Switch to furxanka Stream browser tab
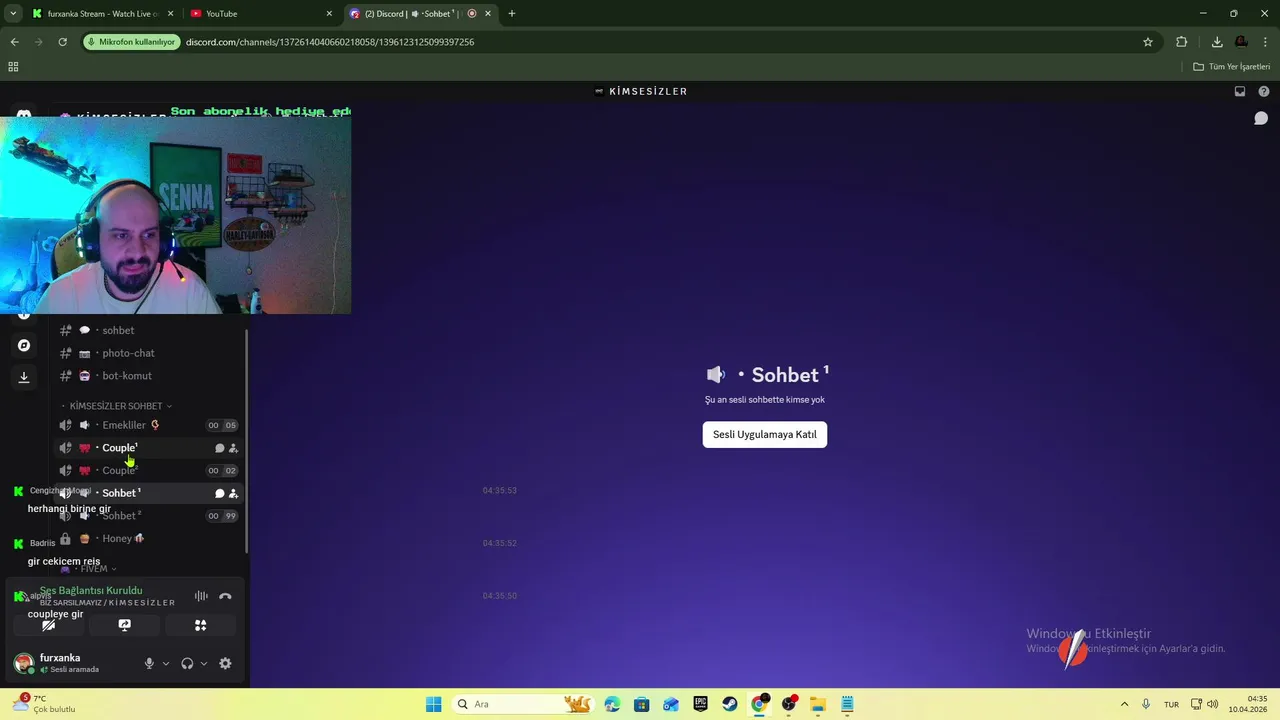 click(x=103, y=14)
